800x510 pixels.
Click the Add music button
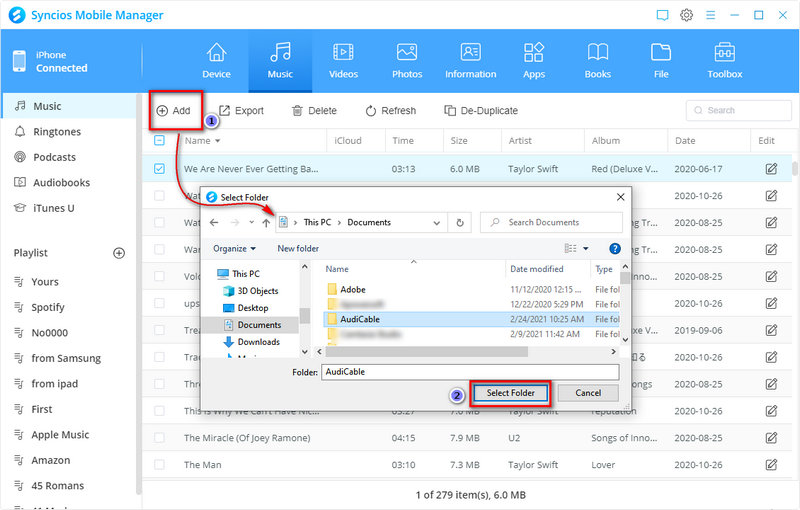(173, 111)
